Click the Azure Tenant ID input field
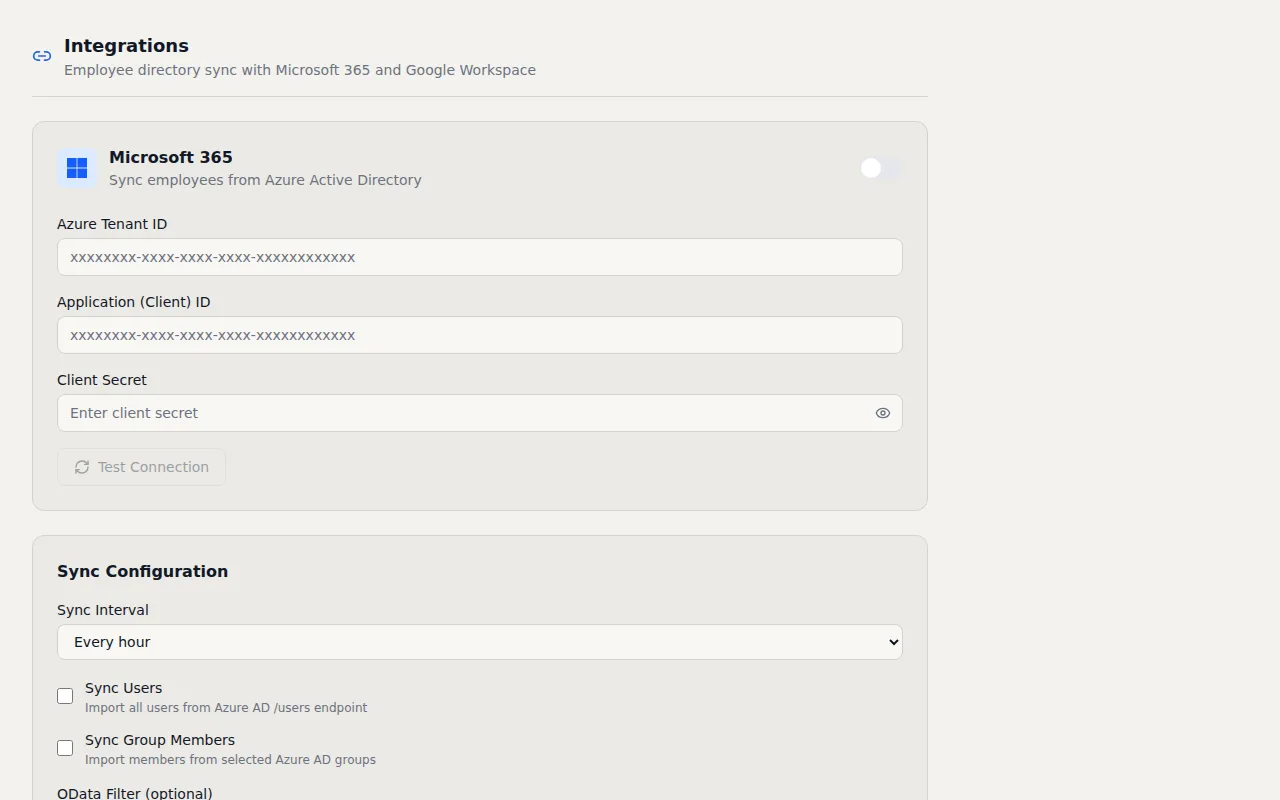Viewport: 1280px width, 800px height. [x=480, y=257]
